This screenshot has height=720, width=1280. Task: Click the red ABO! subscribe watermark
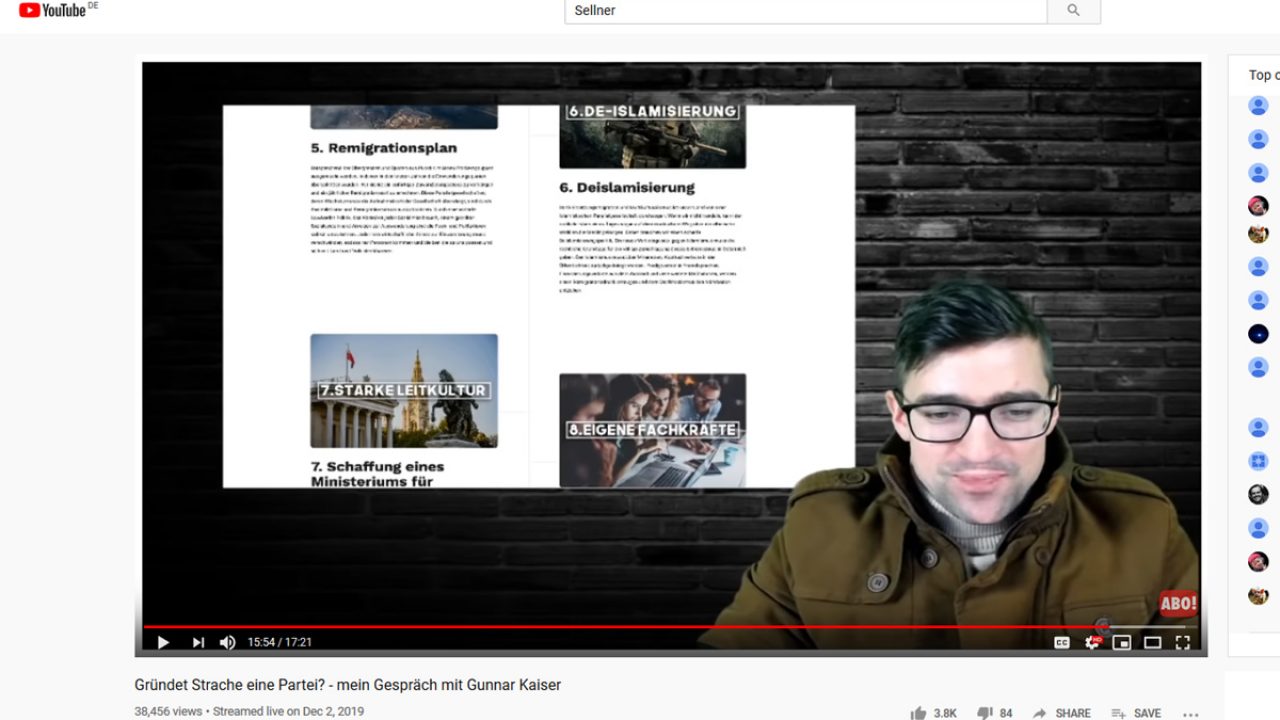click(x=1177, y=603)
